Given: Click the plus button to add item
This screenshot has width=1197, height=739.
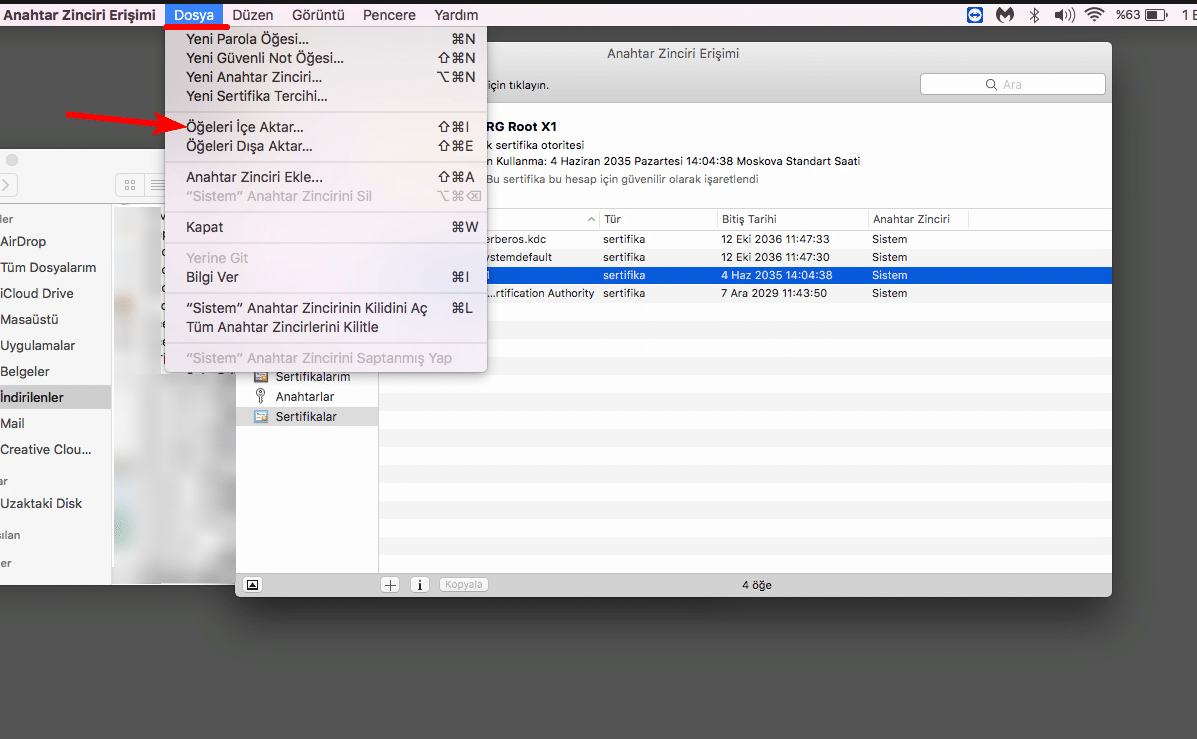Looking at the screenshot, I should (x=390, y=585).
